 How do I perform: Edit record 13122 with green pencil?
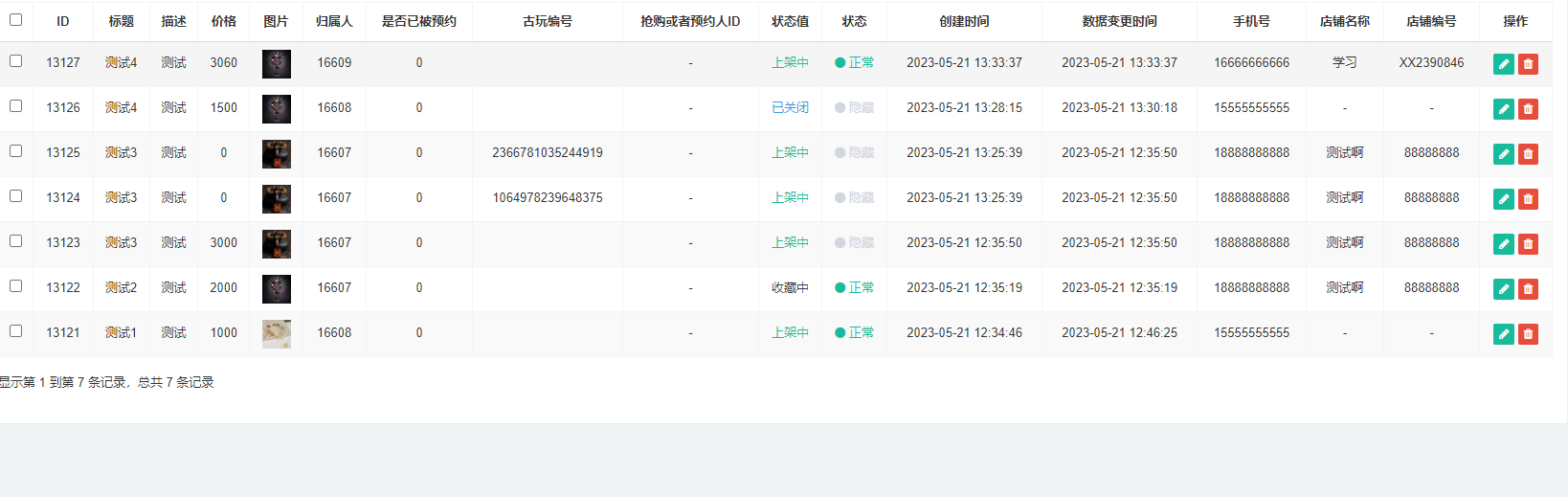[1503, 289]
